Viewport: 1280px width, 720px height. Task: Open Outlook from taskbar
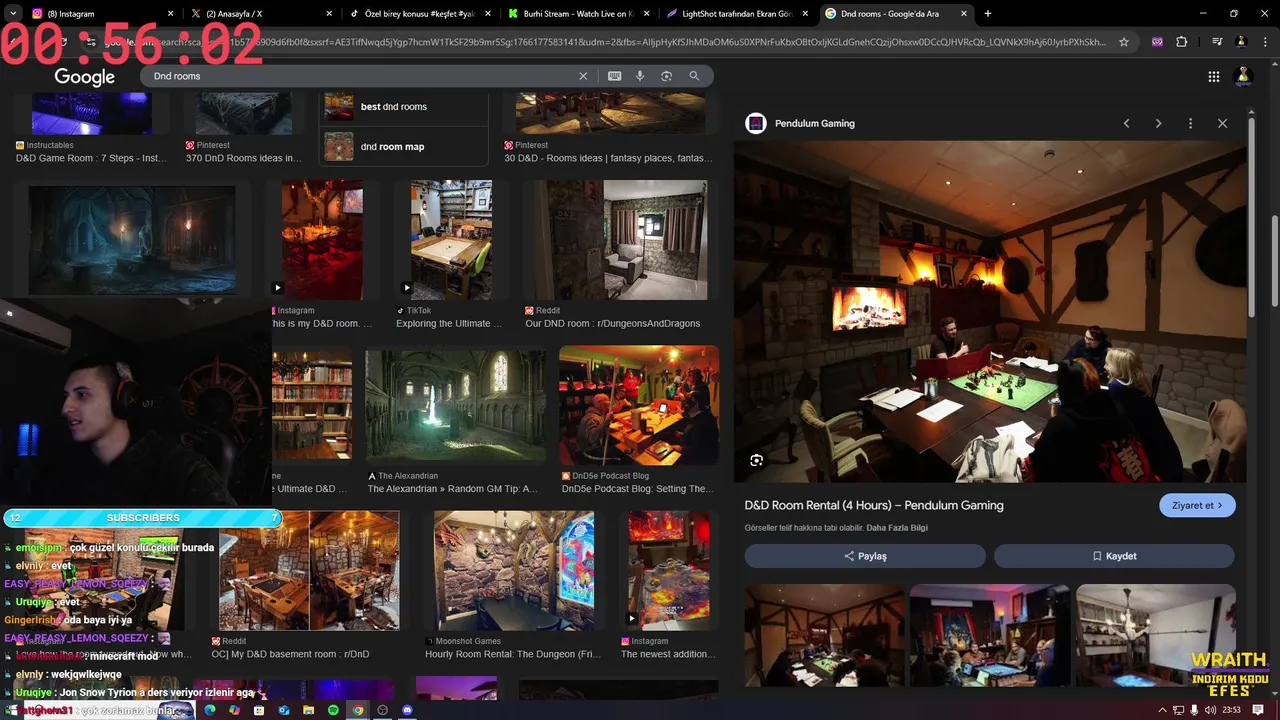click(x=284, y=710)
